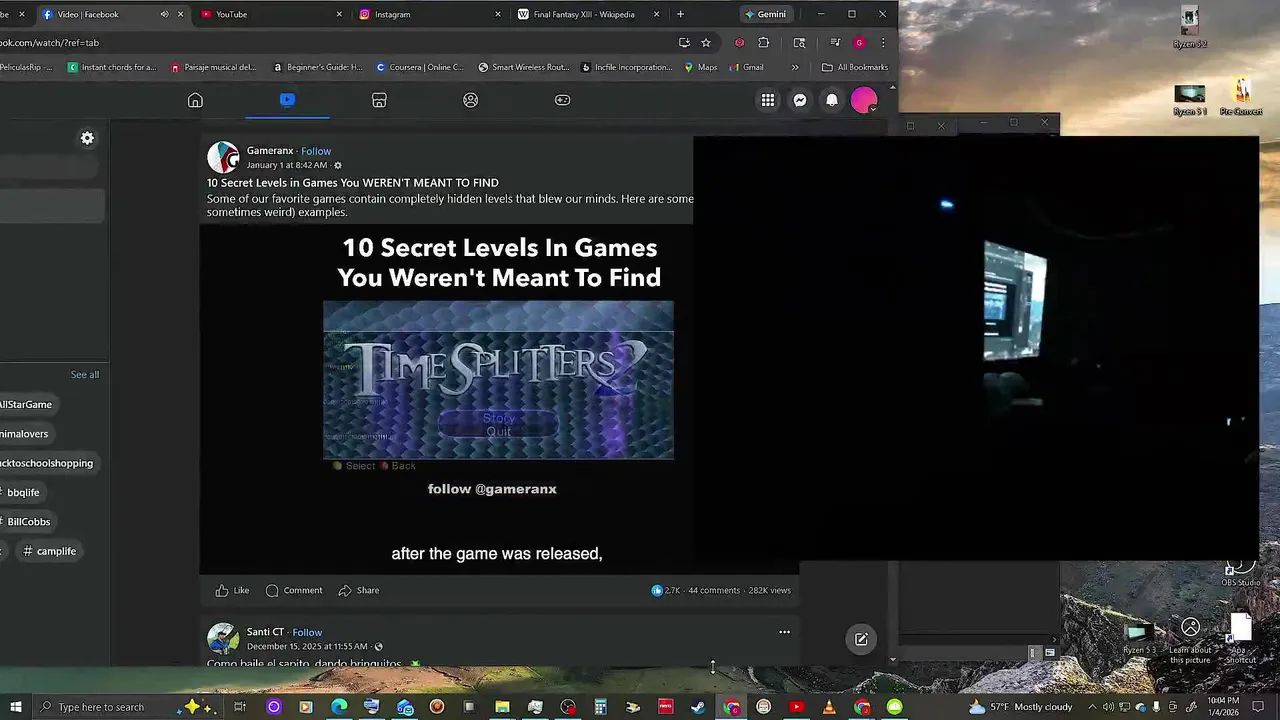Viewport: 1280px width, 720px height.
Task: Open Facebook notifications bell
Action: (x=832, y=100)
